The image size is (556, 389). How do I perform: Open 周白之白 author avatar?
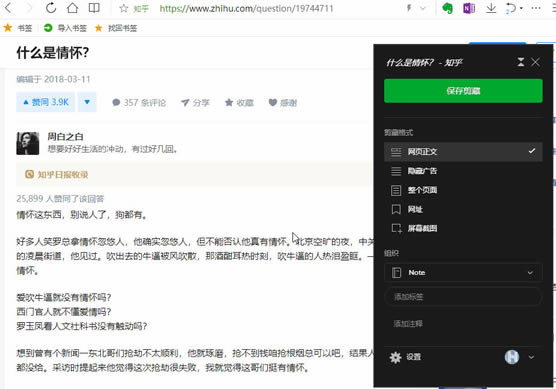28,143
